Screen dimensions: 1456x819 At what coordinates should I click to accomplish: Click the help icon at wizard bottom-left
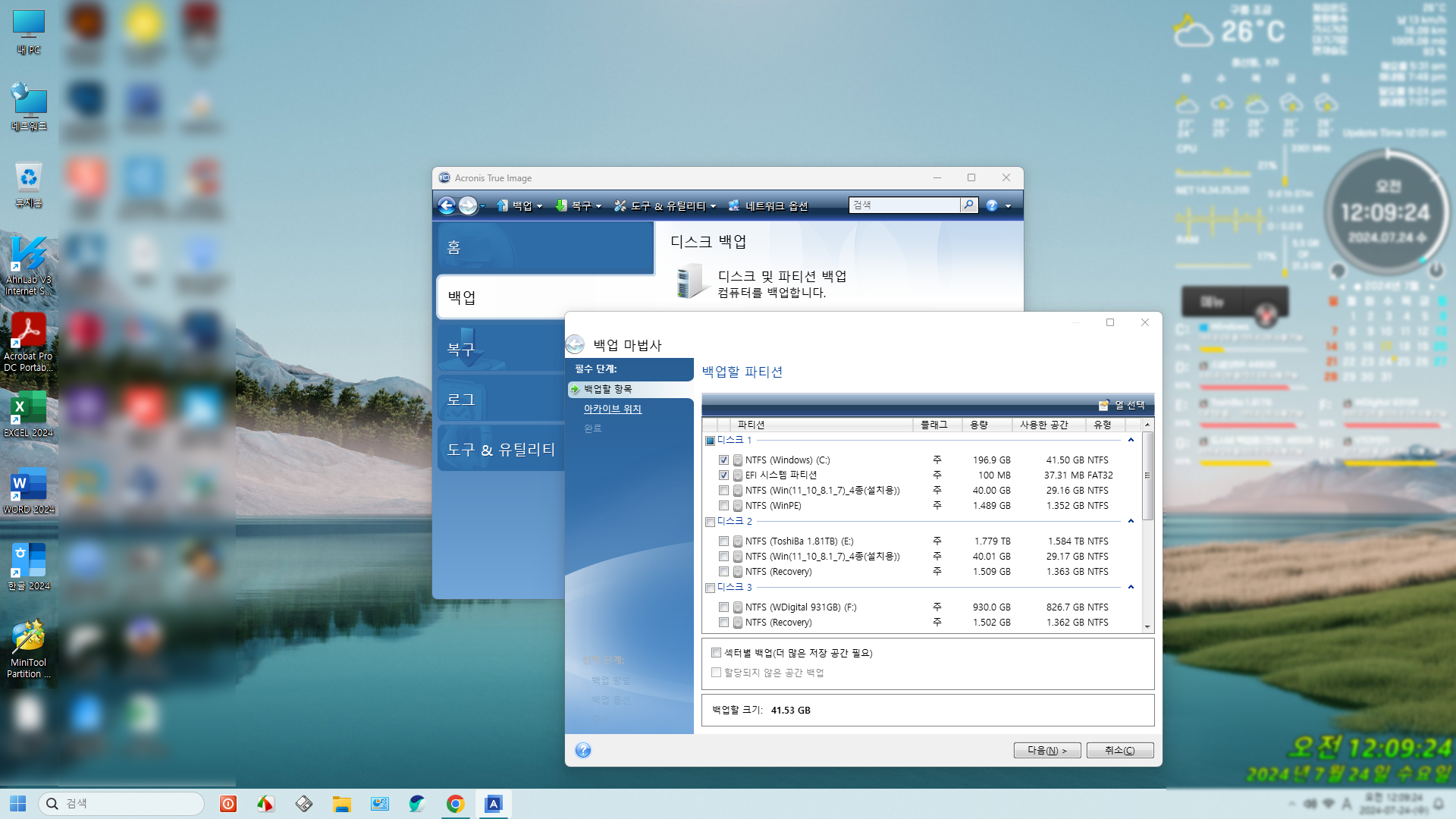pyautogui.click(x=583, y=750)
